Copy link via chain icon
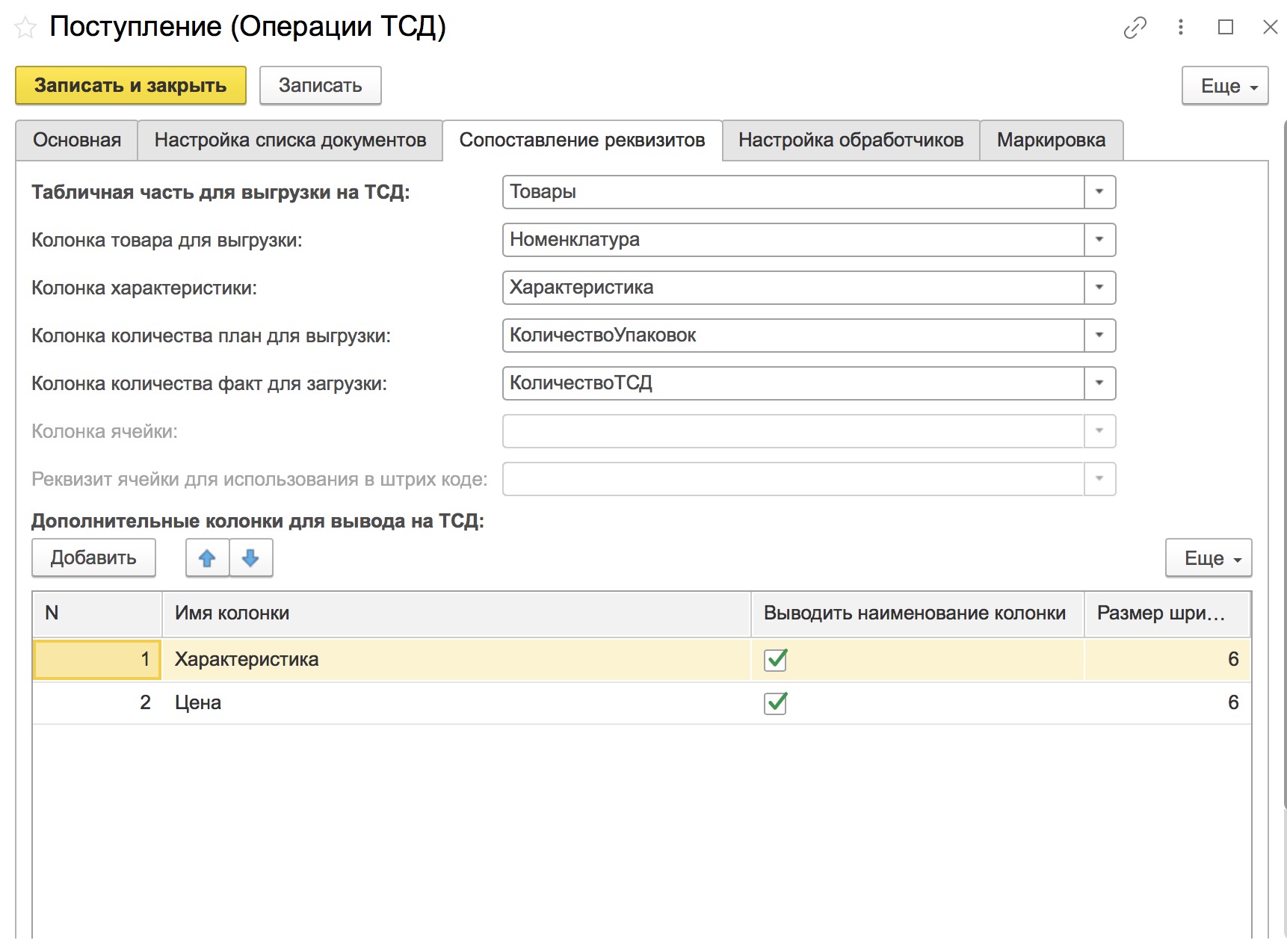Image resolution: width=1287 pixels, height=952 pixels. coord(1135,28)
